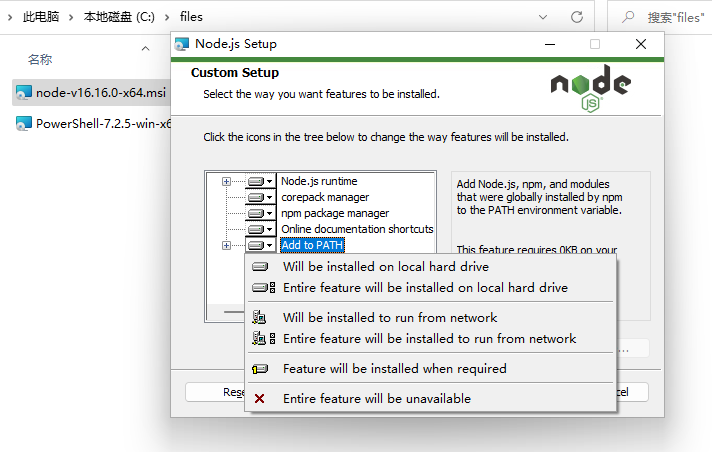Click the network install computer icon

point(260,317)
